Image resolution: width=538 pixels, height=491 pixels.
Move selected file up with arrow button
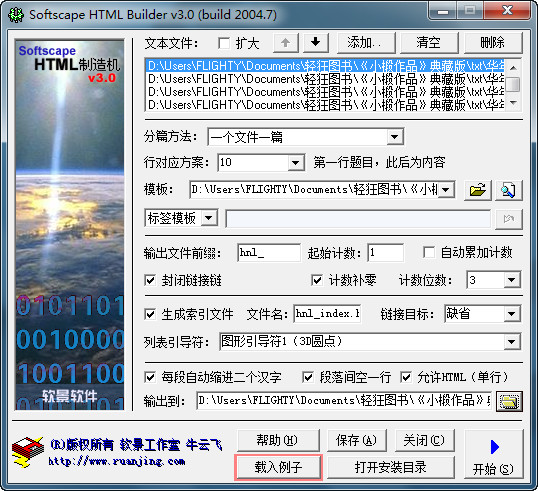point(285,43)
